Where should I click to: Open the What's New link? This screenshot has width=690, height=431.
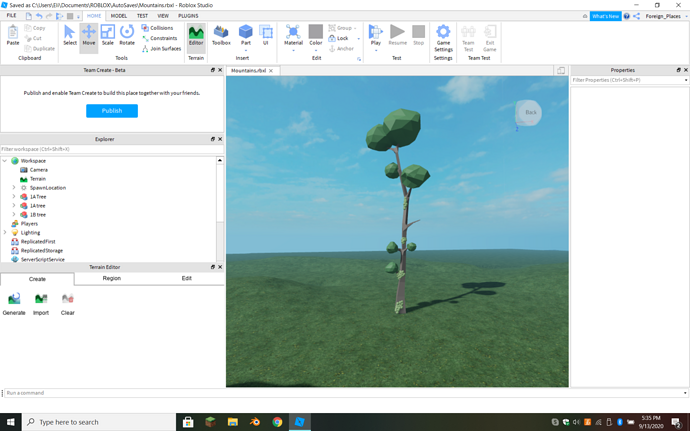pos(604,16)
